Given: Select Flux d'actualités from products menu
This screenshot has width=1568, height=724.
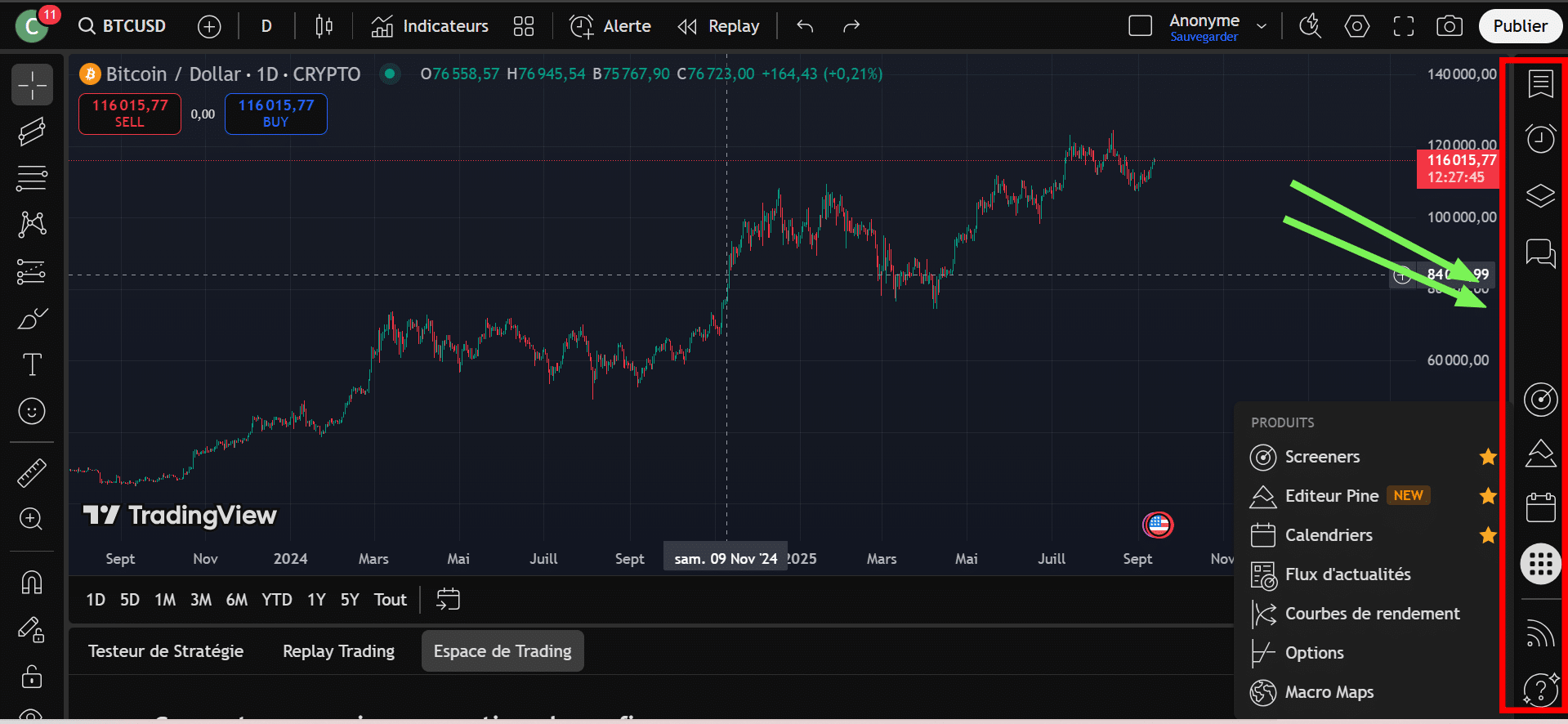Looking at the screenshot, I should point(1347,574).
